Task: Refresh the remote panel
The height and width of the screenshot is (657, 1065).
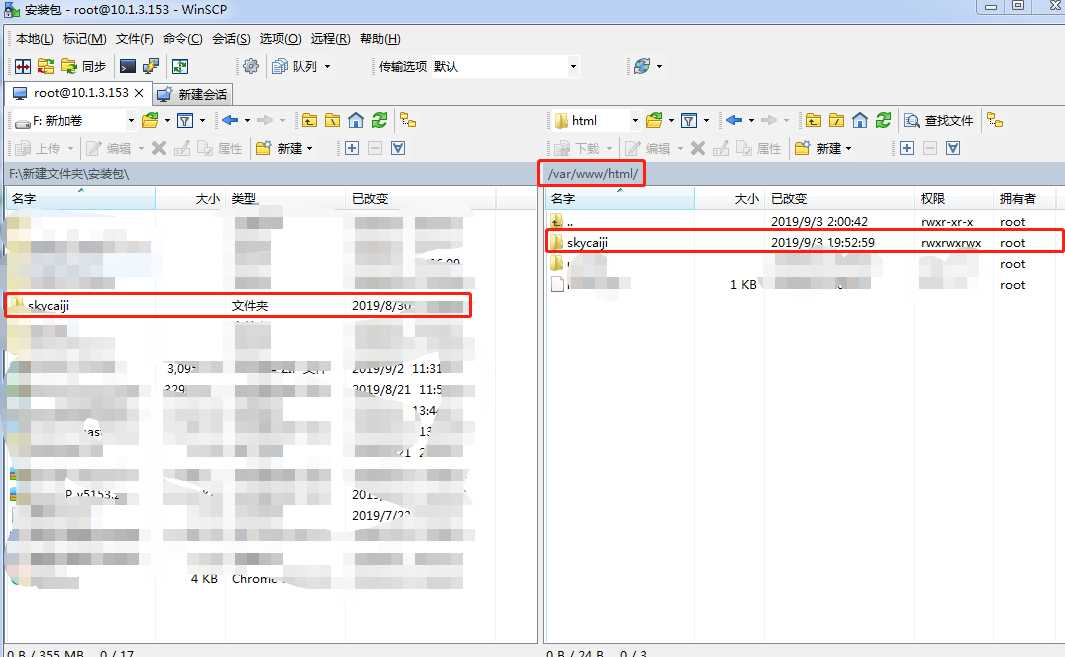Action: pyautogui.click(x=883, y=120)
